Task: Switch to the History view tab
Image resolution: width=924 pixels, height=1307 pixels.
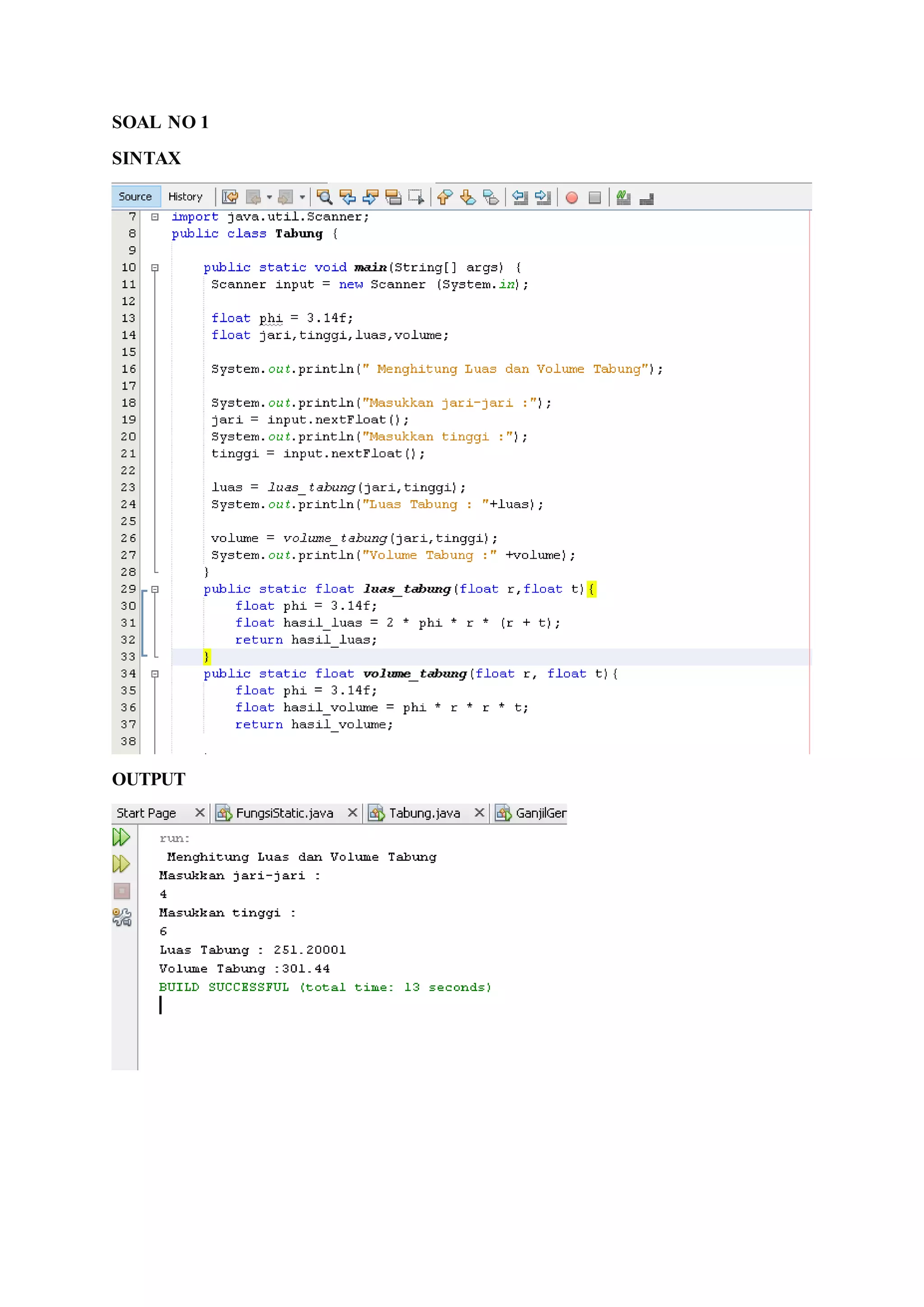Action: click(x=185, y=197)
